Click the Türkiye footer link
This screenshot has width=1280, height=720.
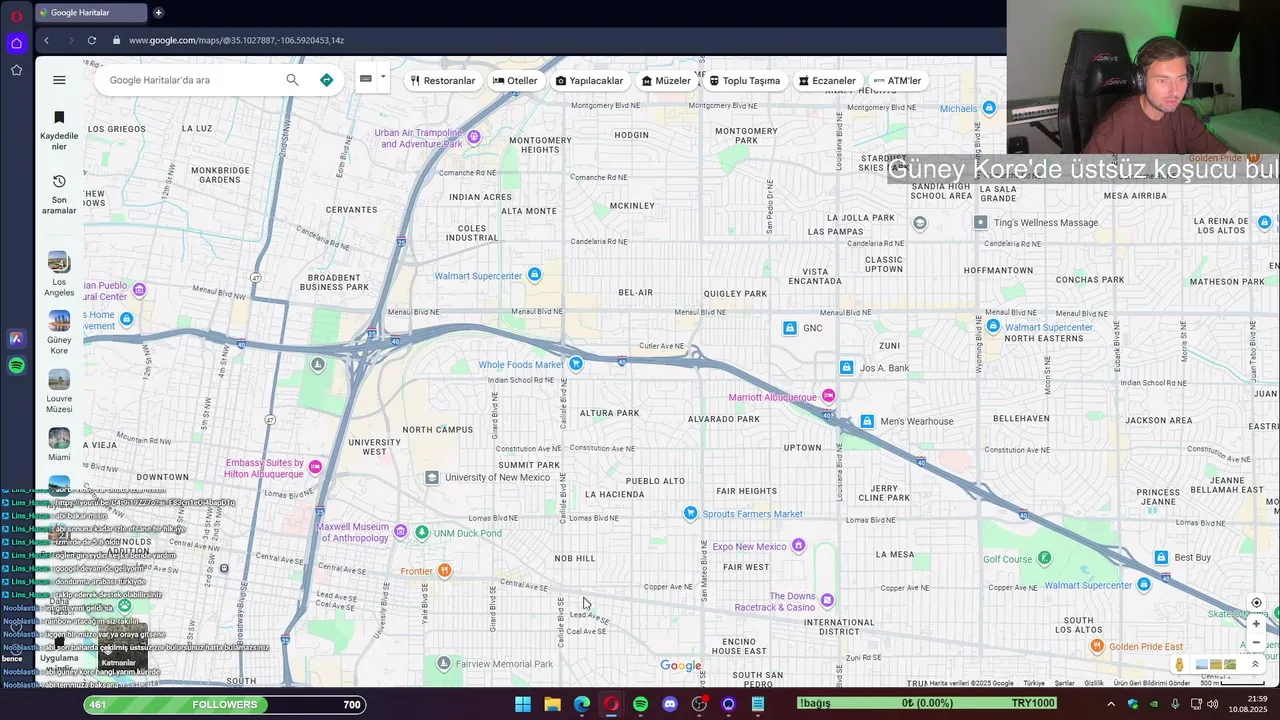[1034, 683]
